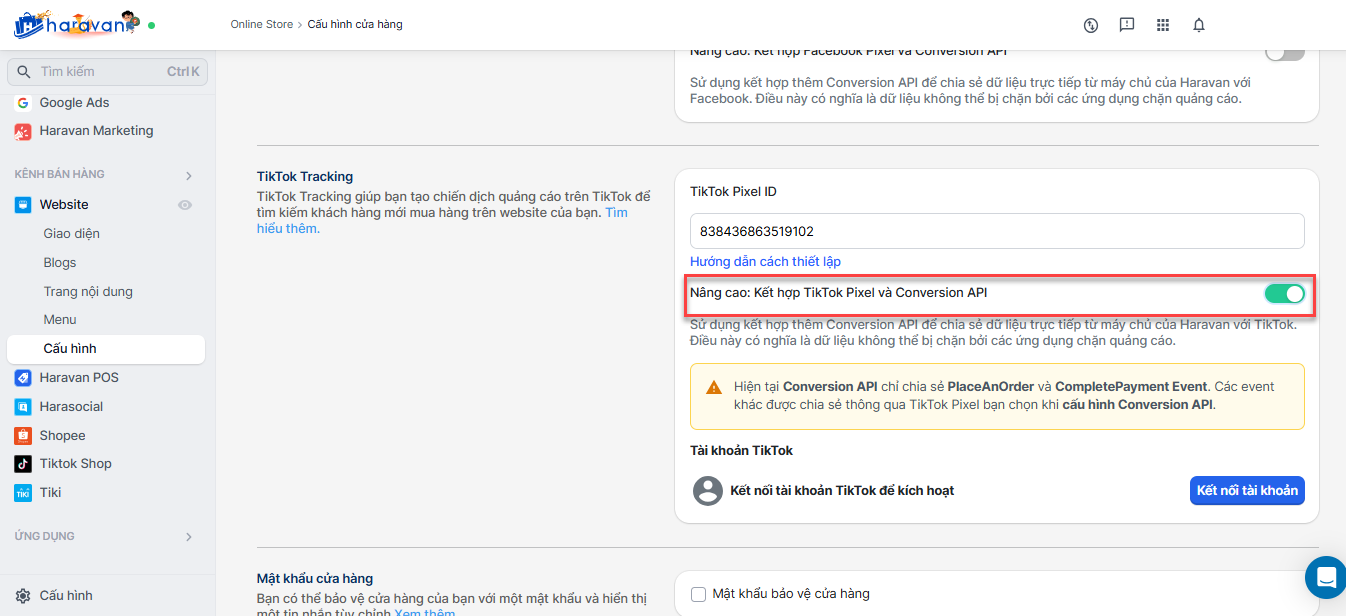Click Cấu hình cửa hàng breadcrumb text
This screenshot has width=1346, height=616.
[356, 25]
